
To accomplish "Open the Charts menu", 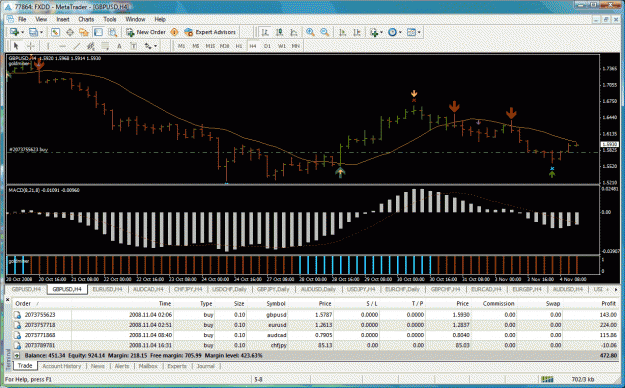I will (86, 19).
